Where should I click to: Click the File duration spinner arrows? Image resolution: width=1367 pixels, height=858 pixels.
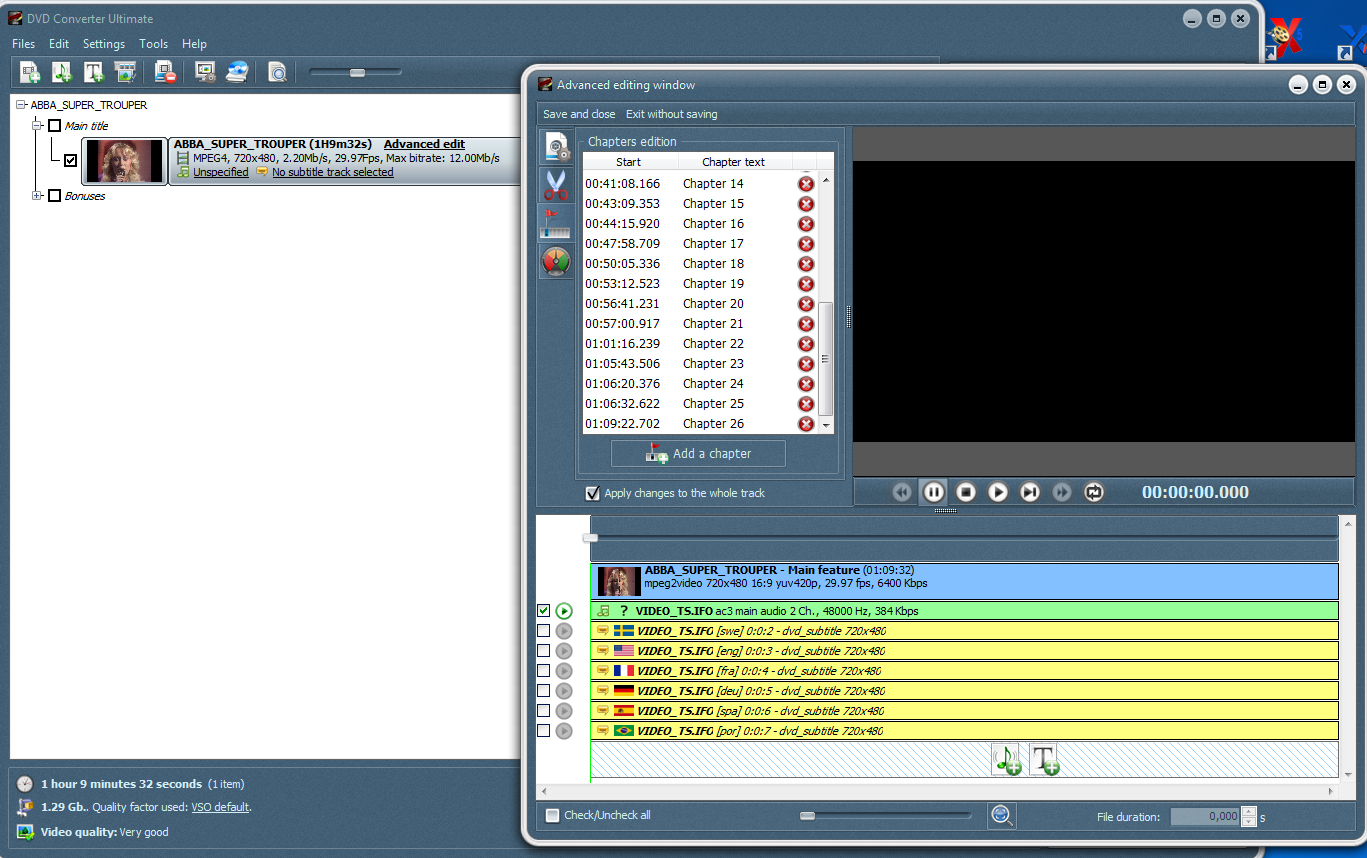(1248, 816)
